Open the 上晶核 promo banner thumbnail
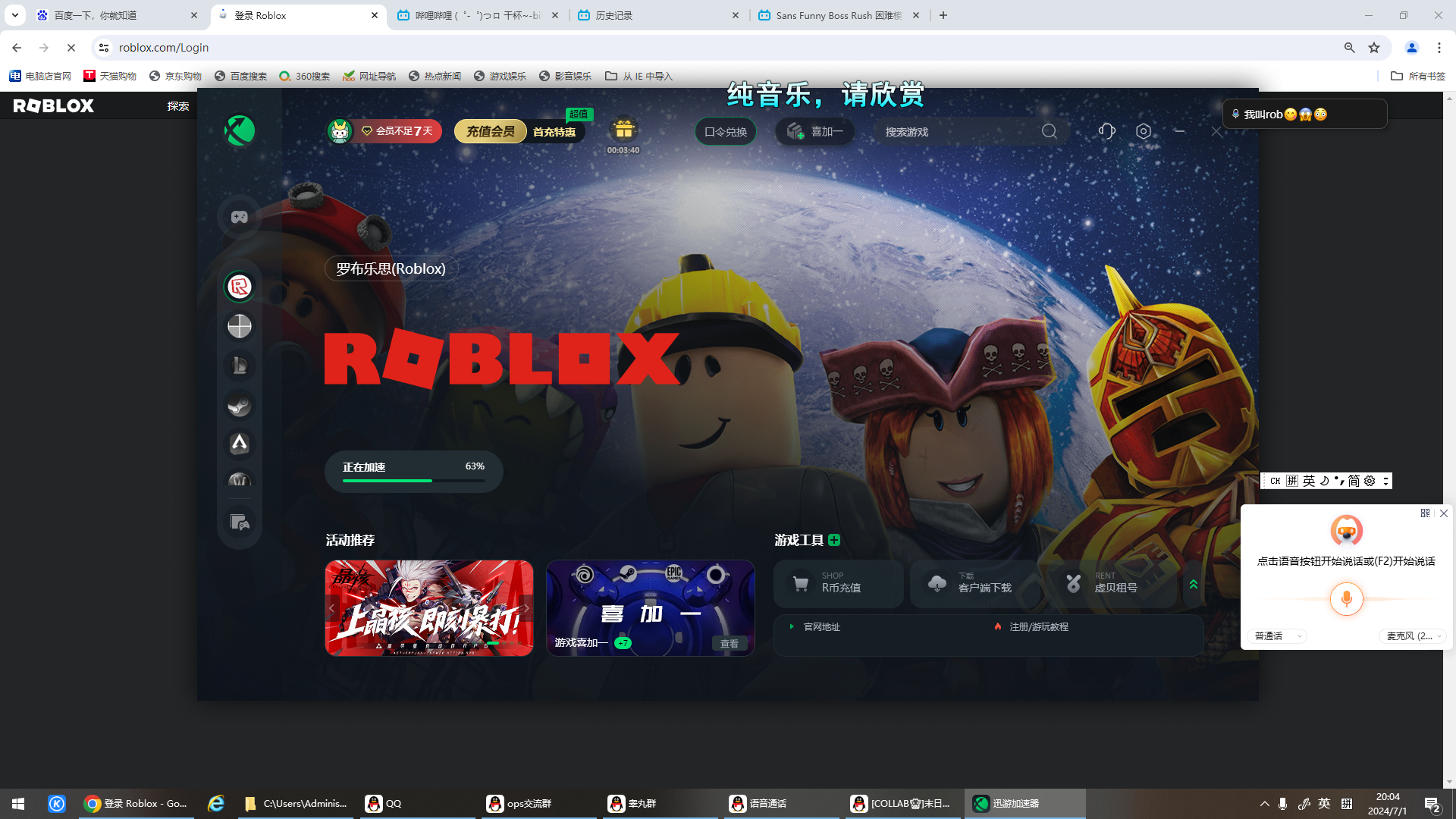Screen dimensions: 1456x819 coord(429,608)
